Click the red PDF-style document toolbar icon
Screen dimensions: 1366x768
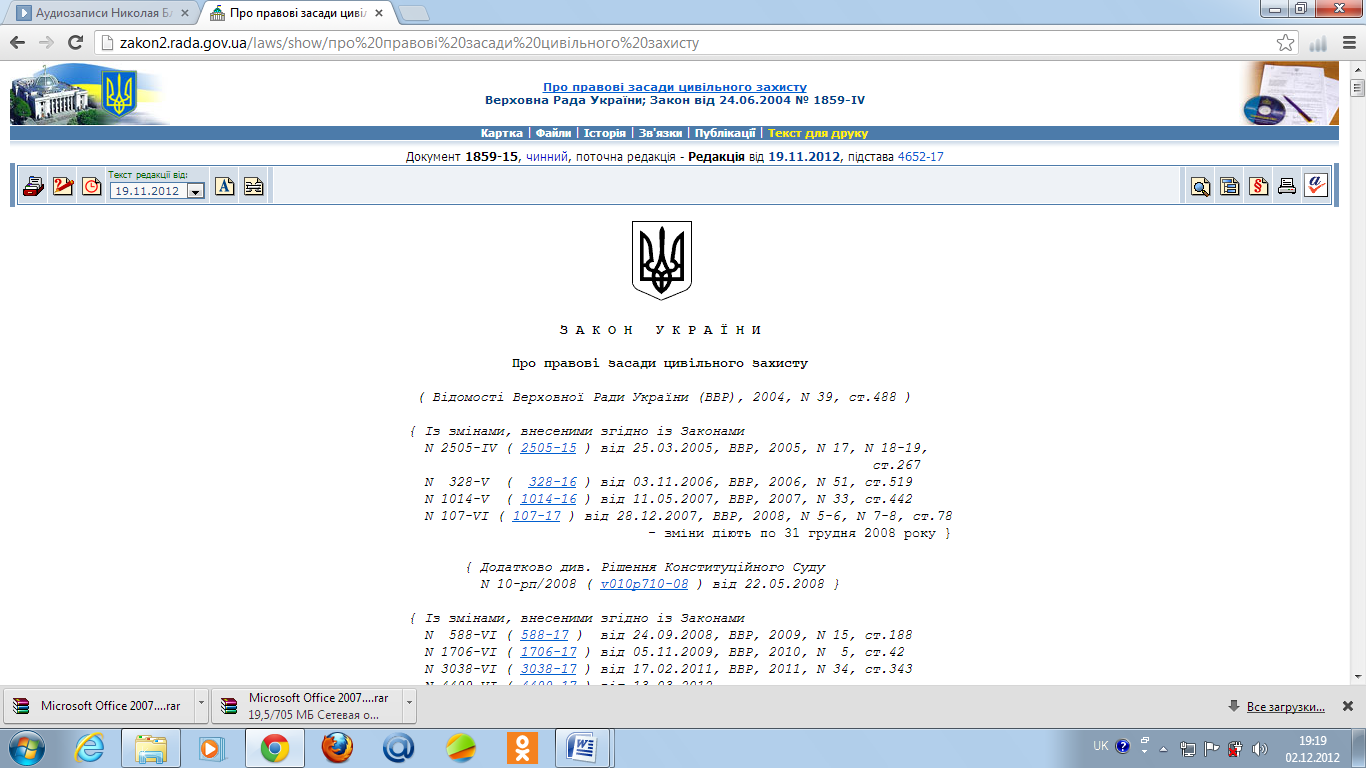[x=63, y=186]
